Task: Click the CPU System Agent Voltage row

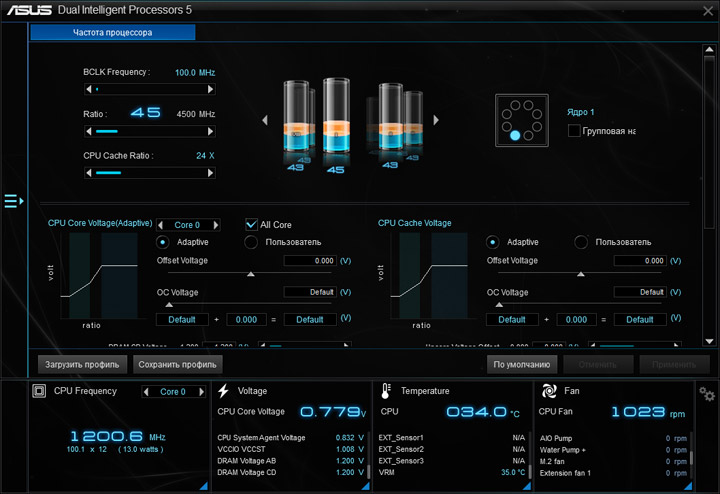Action: tap(291, 438)
